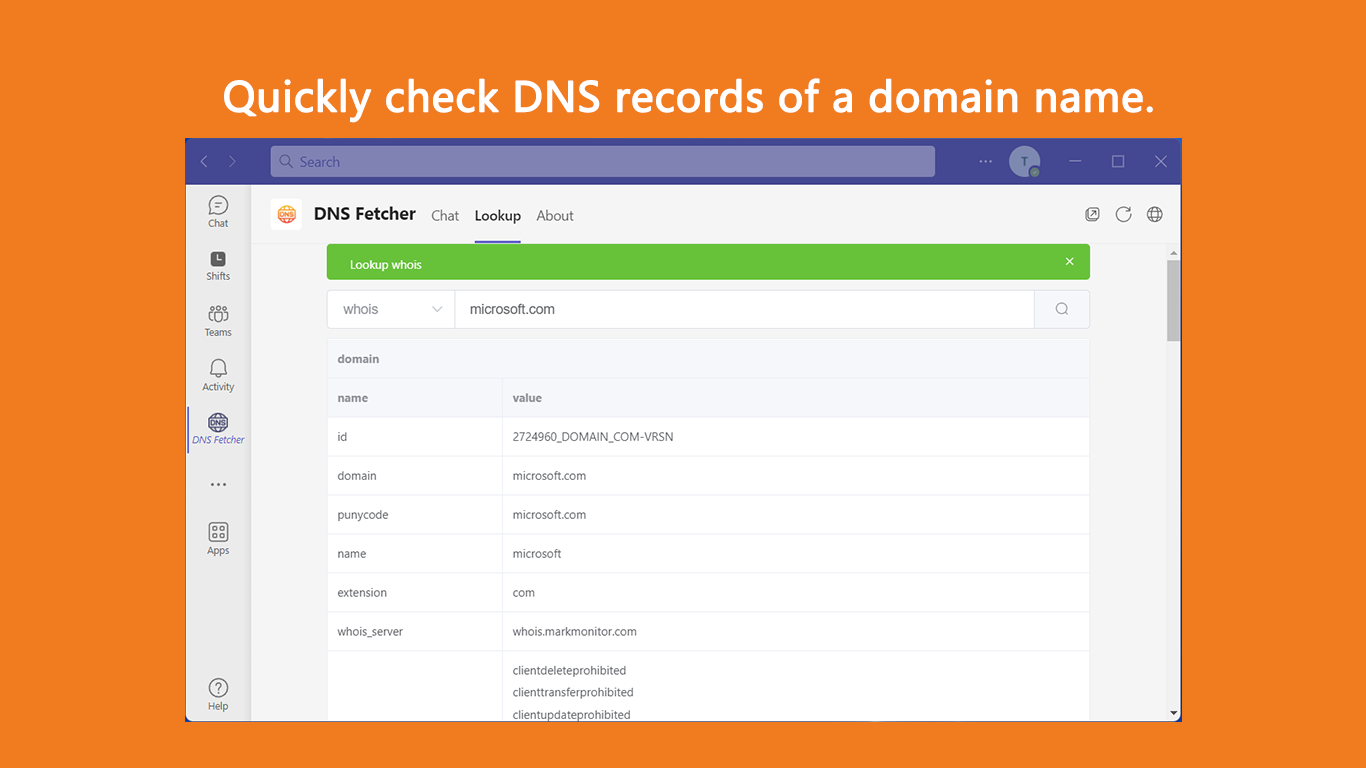Click the clienttransferprohibited status text
Screen dimensions: 1366x768
(x=573, y=692)
